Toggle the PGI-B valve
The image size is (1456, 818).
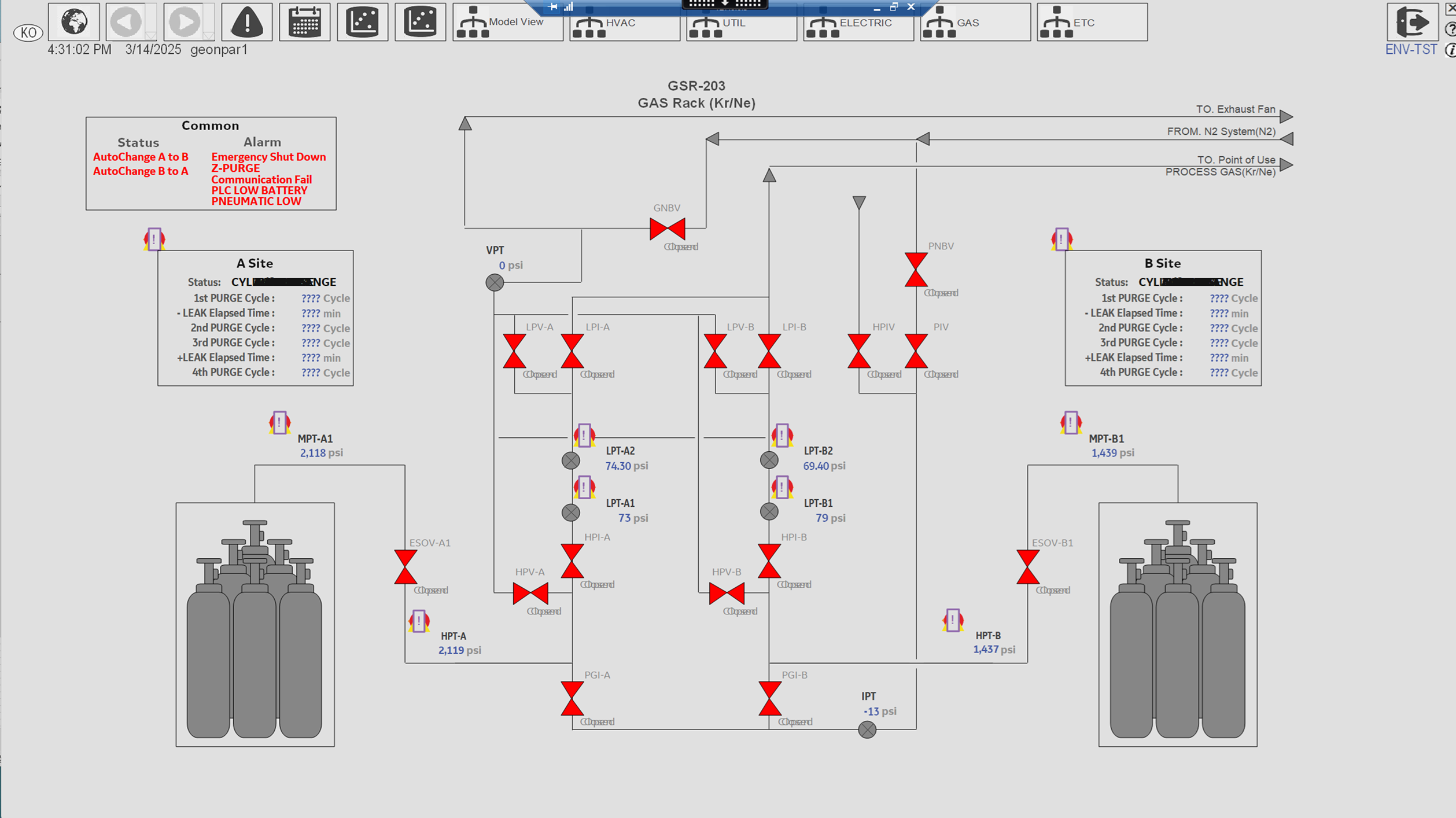[x=769, y=698]
